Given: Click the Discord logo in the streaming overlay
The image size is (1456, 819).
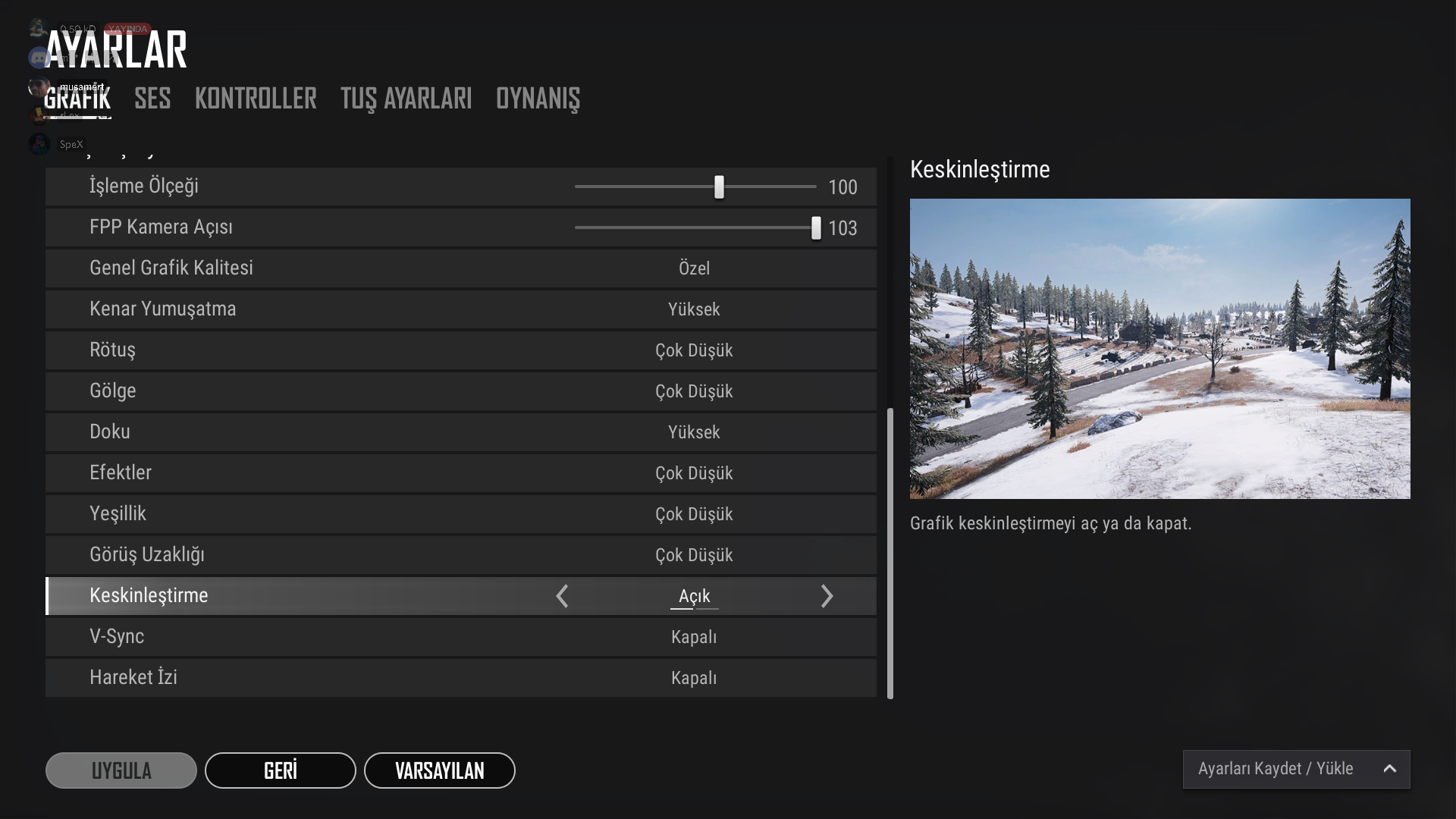Looking at the screenshot, I should click(39, 58).
